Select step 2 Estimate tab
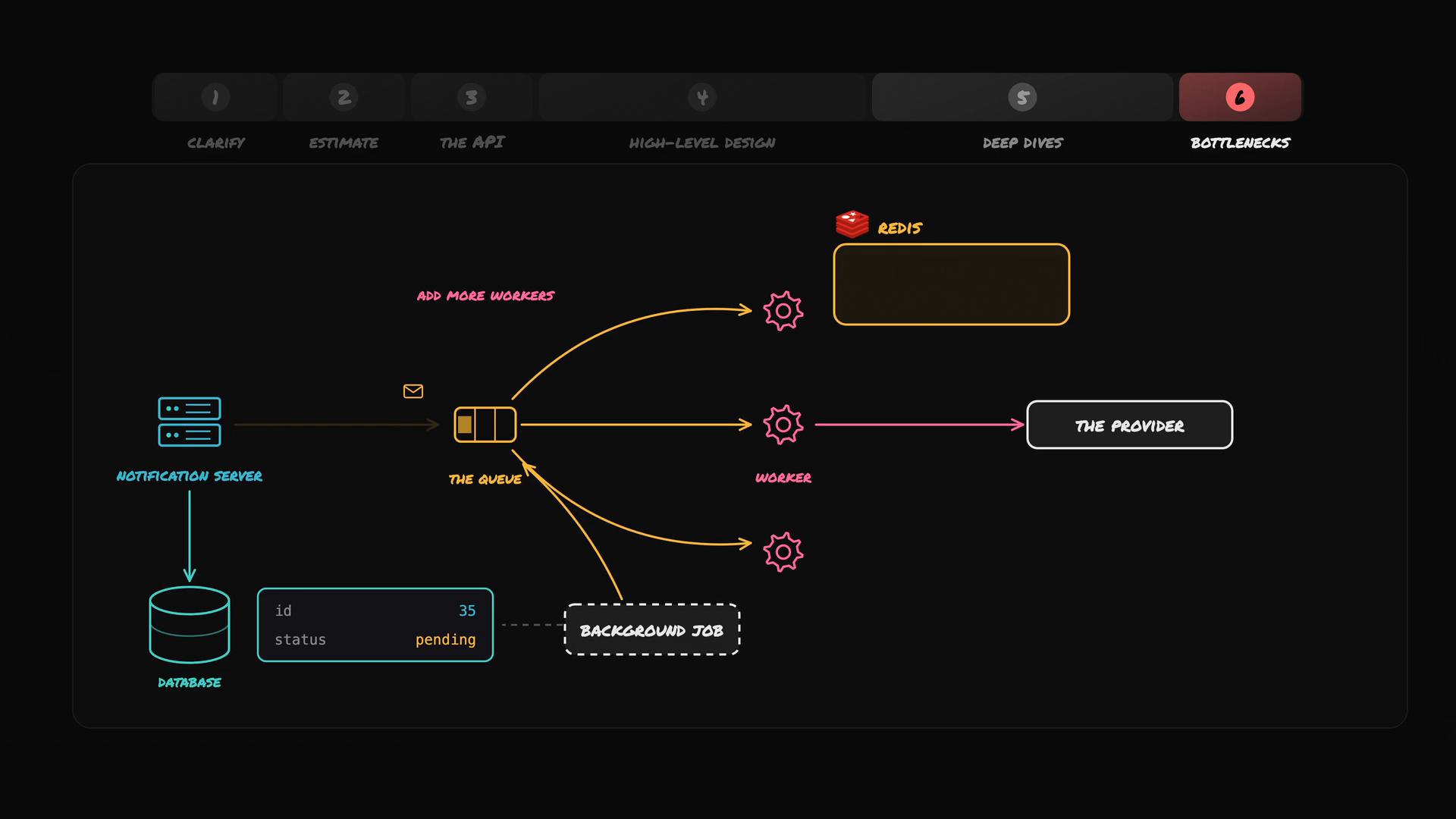Viewport: 1456px width, 819px height. tap(344, 97)
